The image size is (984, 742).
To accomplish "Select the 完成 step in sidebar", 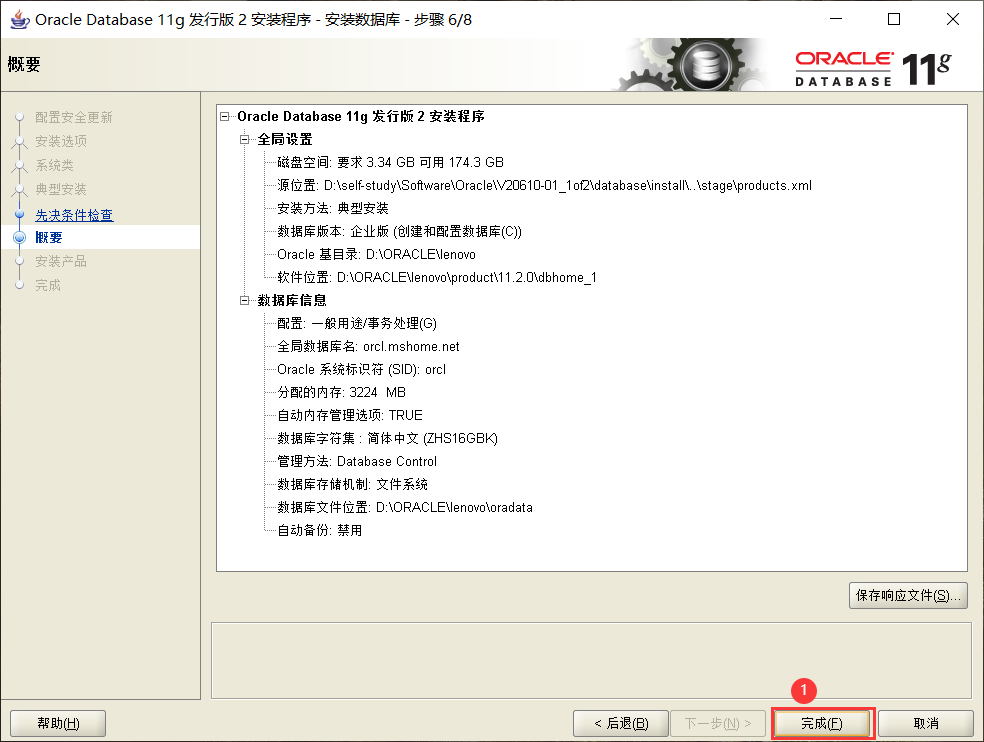I will point(48,285).
